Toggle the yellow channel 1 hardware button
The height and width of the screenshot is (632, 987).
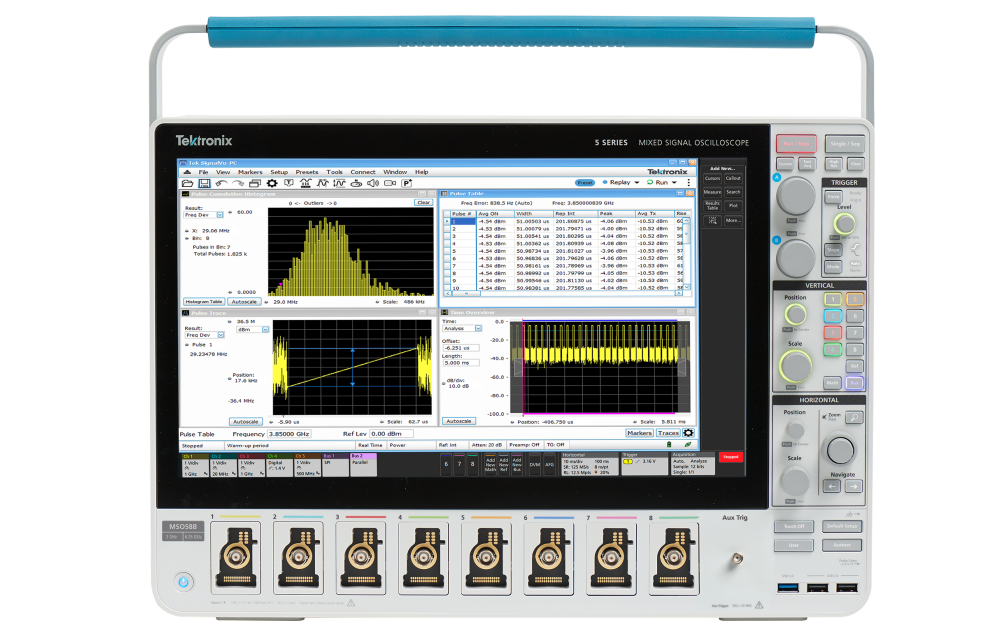click(833, 300)
